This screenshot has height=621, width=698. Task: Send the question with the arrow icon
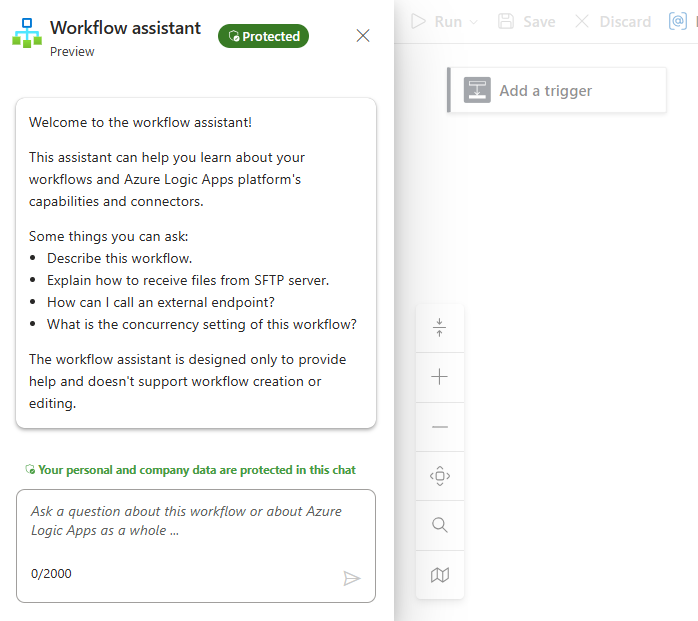[x=352, y=578]
